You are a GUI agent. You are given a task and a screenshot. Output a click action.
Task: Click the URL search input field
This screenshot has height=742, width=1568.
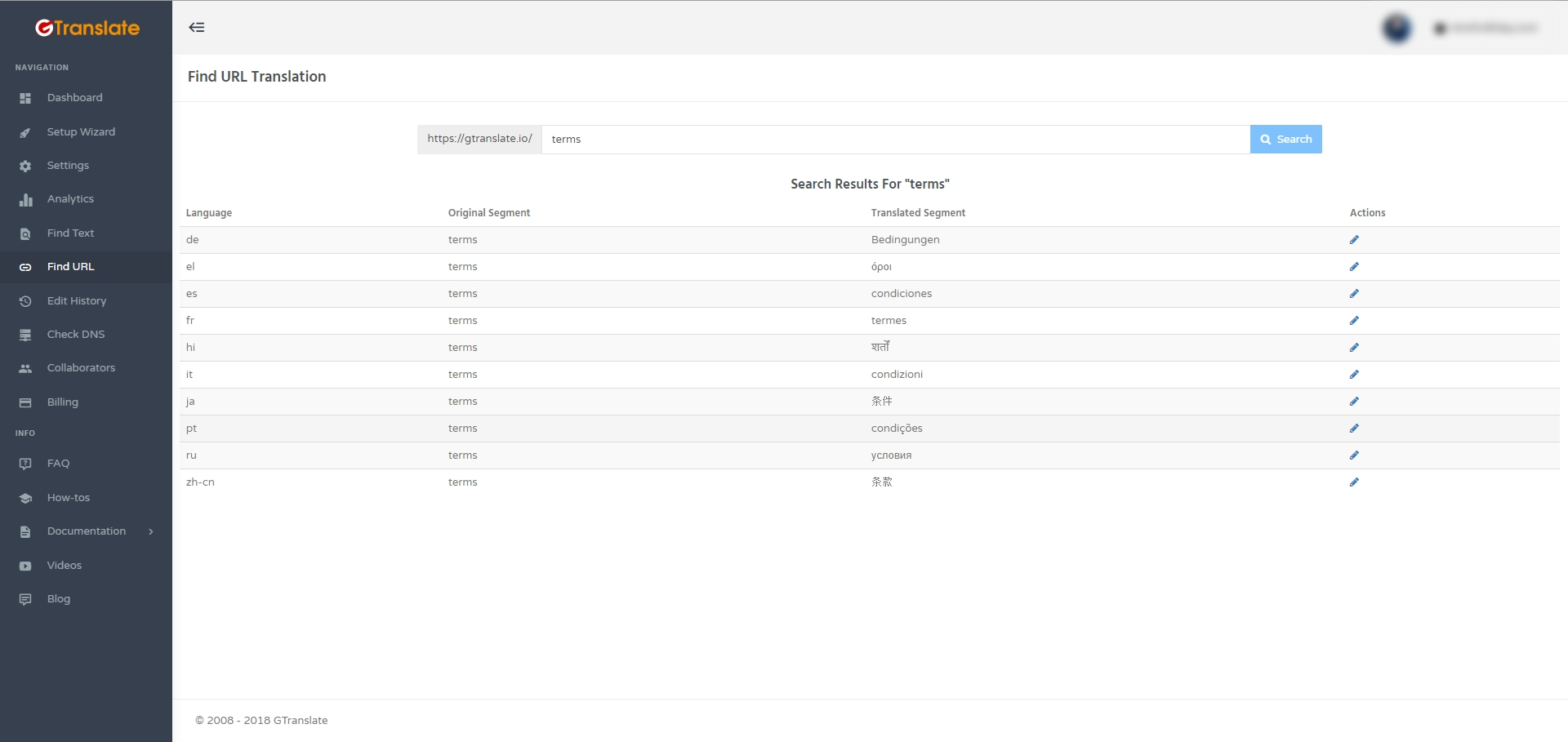point(895,140)
